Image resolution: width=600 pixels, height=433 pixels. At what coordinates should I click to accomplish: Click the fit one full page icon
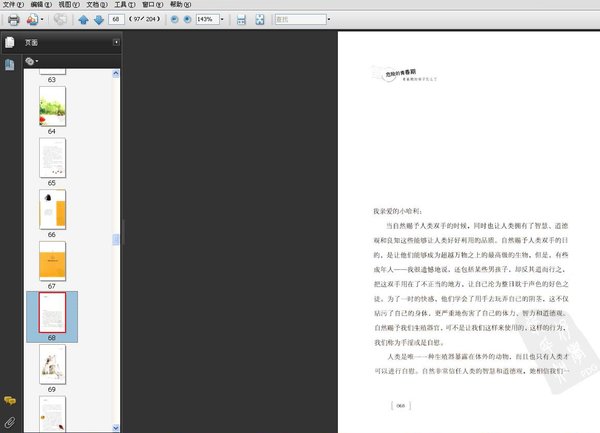pyautogui.click(x=260, y=20)
